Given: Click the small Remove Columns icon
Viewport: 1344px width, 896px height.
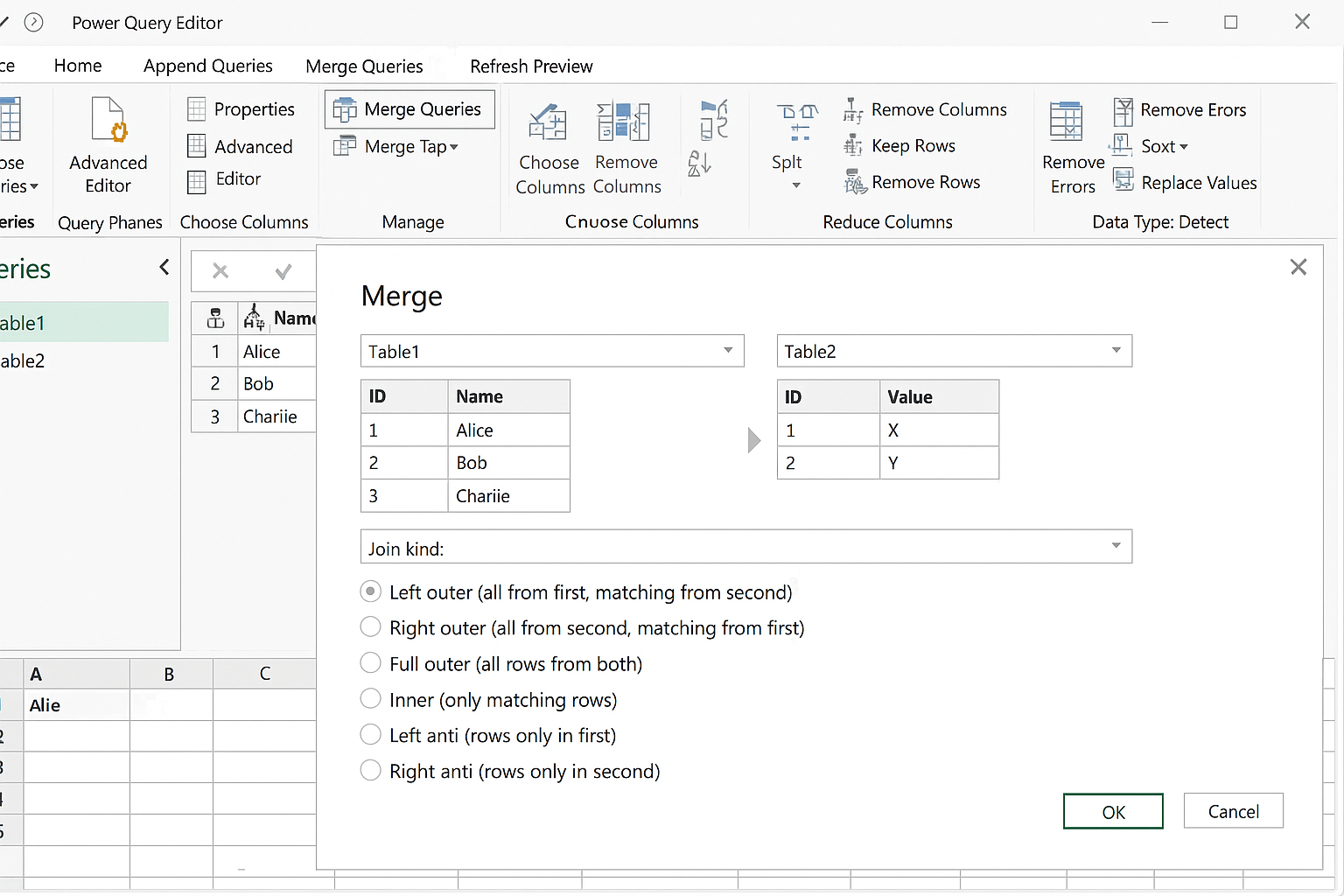Looking at the screenshot, I should coord(853,110).
